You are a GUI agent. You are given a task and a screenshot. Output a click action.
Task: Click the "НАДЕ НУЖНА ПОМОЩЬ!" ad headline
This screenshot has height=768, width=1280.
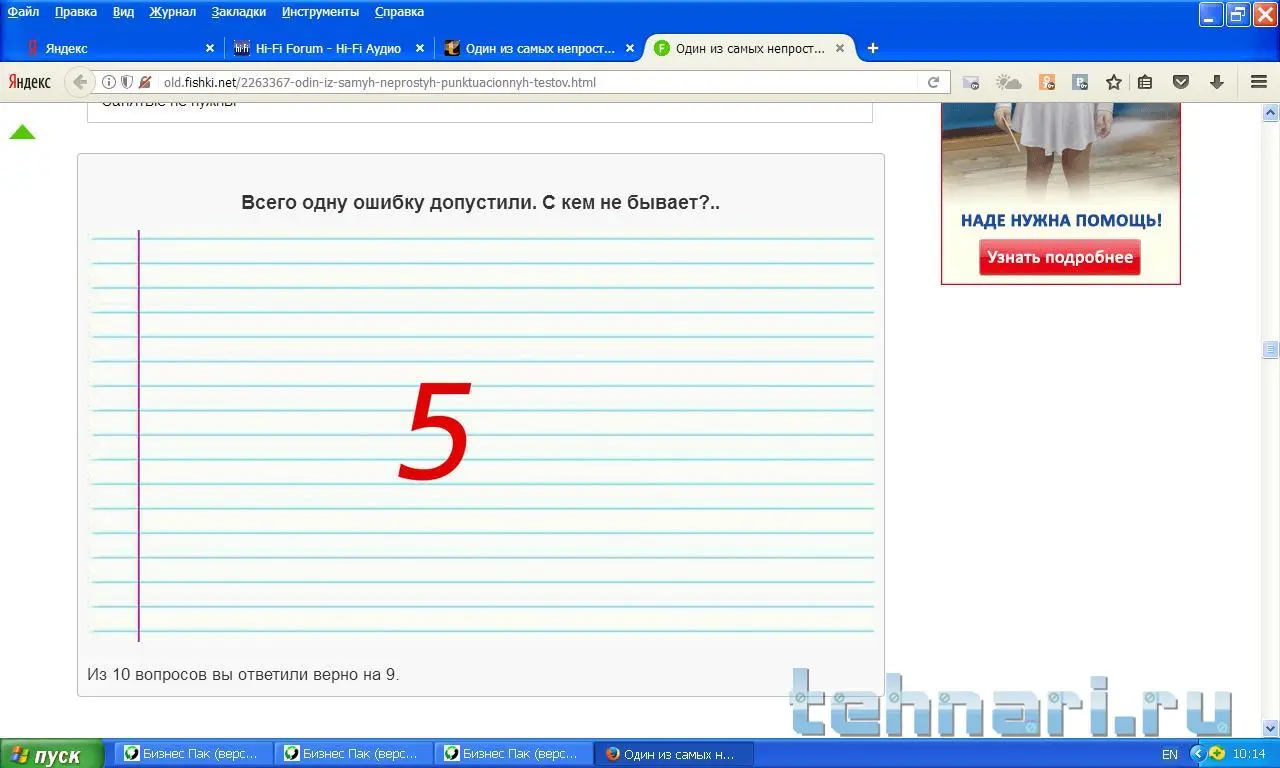(x=1061, y=220)
